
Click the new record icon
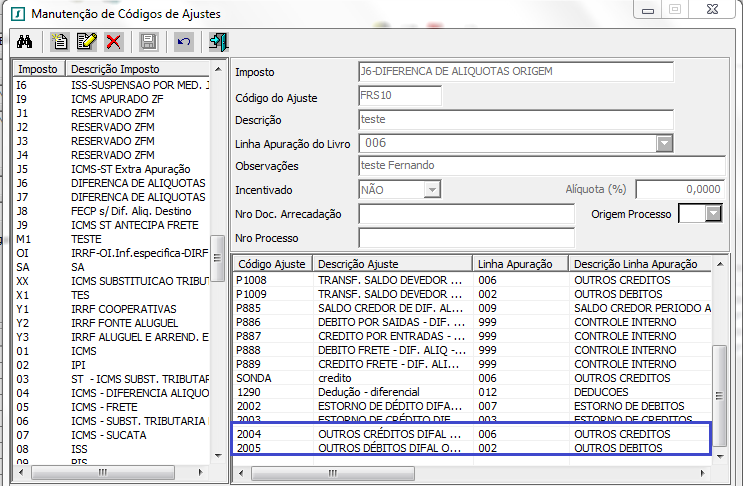59,42
